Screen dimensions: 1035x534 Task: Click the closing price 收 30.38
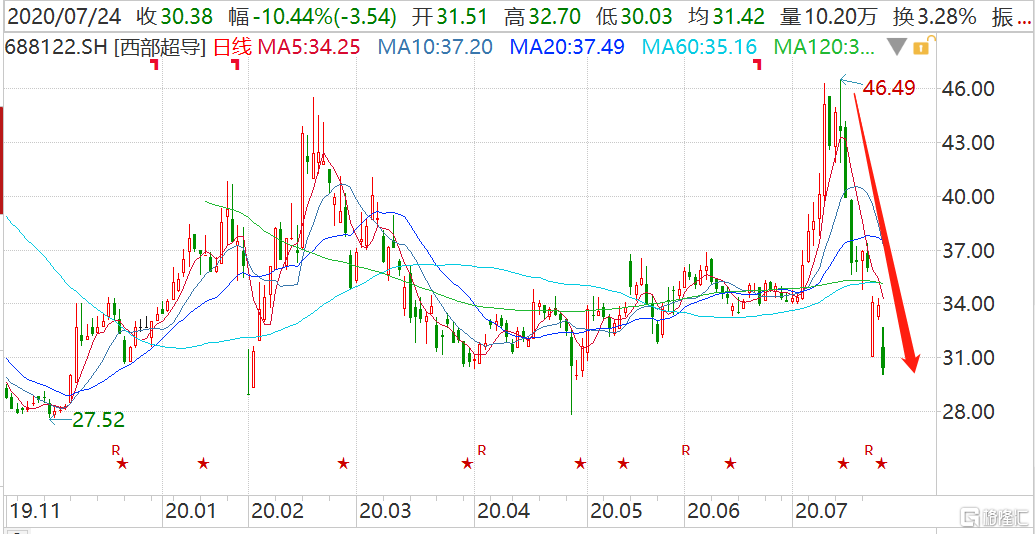176,18
